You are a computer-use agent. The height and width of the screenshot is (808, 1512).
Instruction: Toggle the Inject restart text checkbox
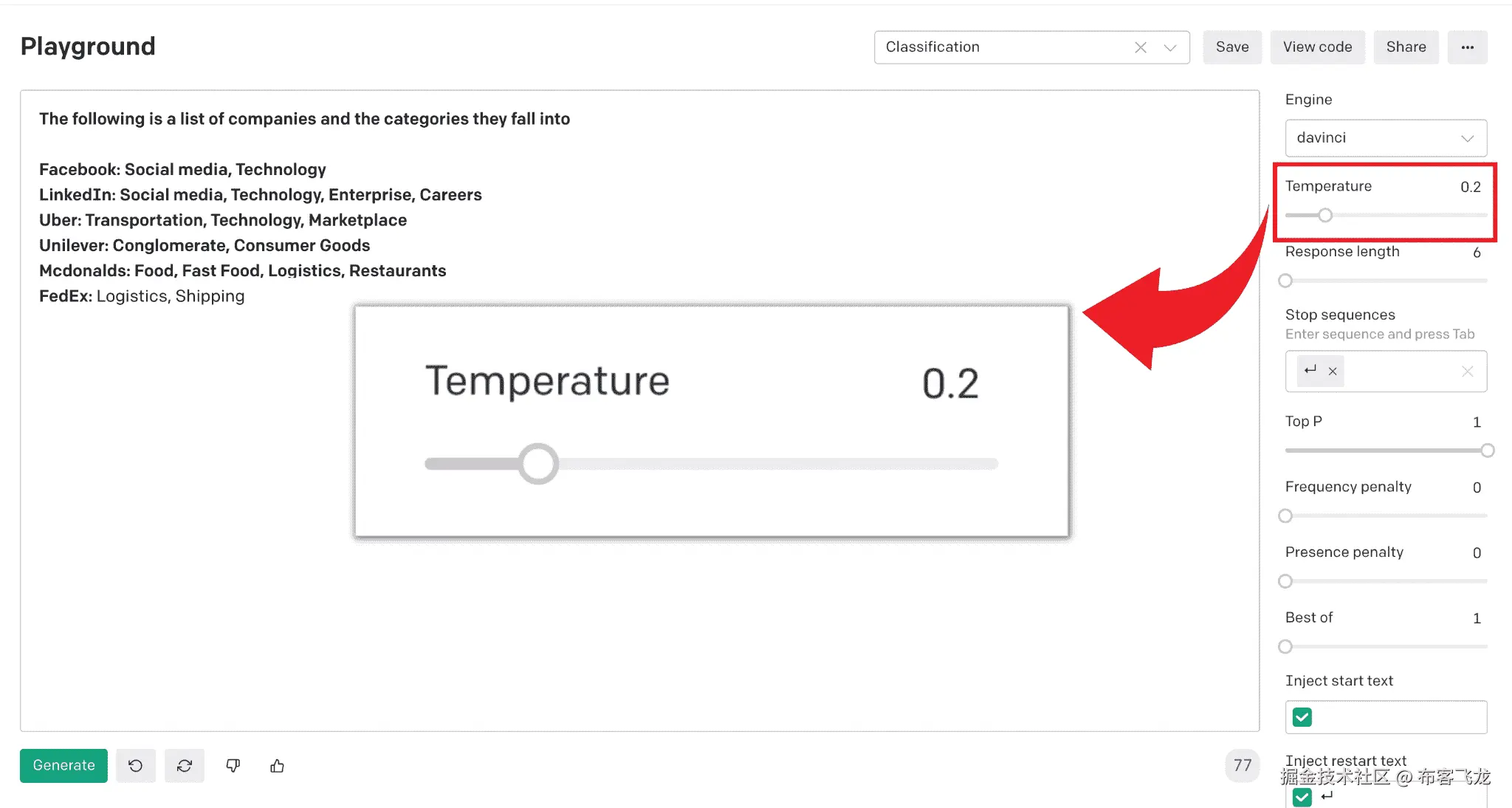(x=1302, y=797)
